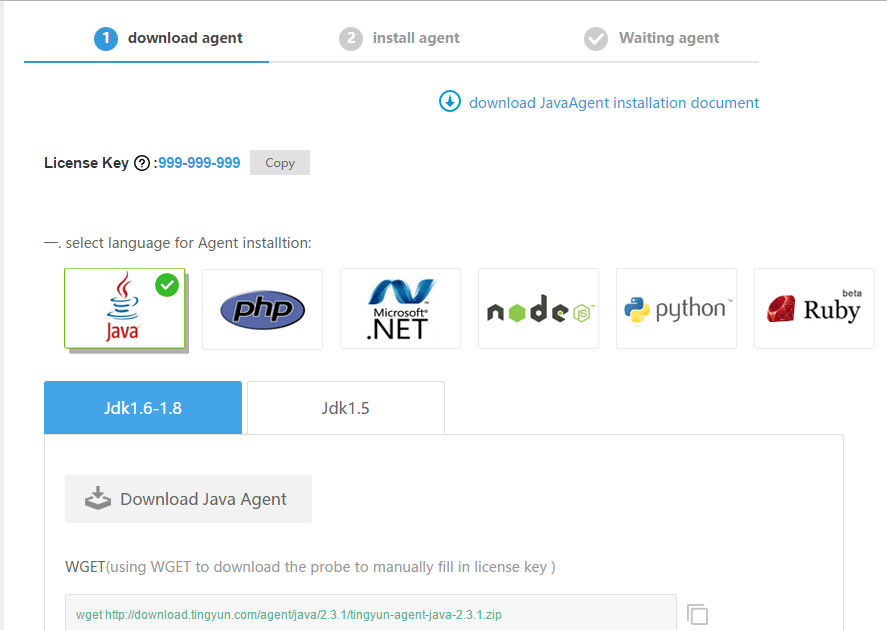887x630 pixels.
Task: Click the wget command text field
Action: [370, 613]
